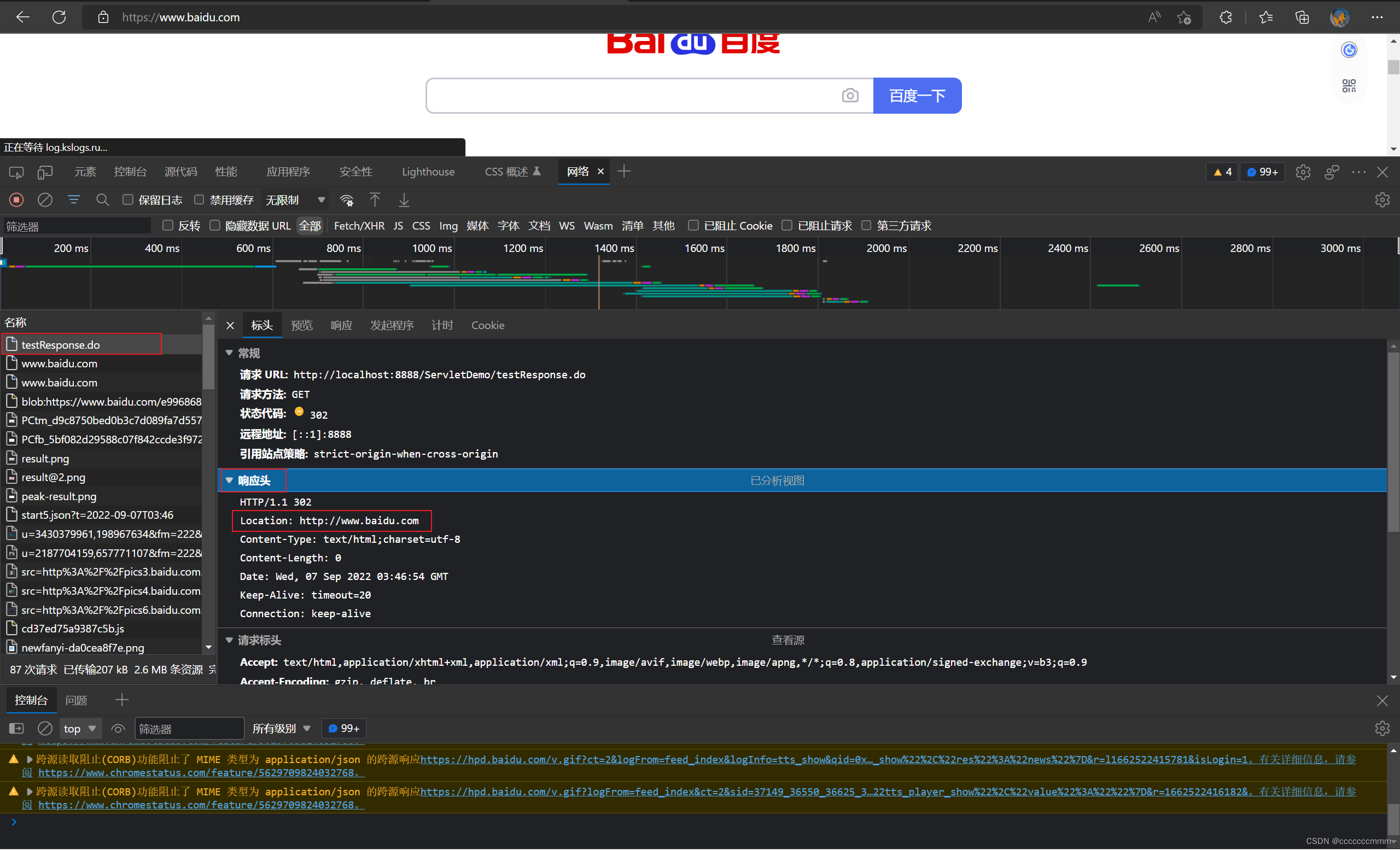Screen dimensions: 1400x850
Task: Switch to the 源代码 tab
Action: coord(180,172)
